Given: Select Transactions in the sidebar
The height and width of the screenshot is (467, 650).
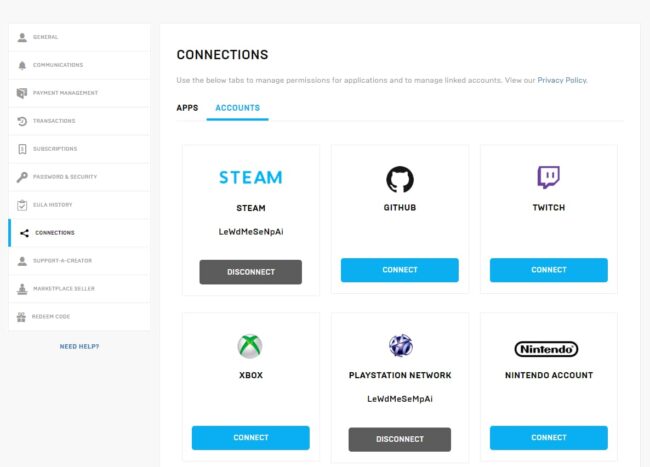Looking at the screenshot, I should point(54,121).
